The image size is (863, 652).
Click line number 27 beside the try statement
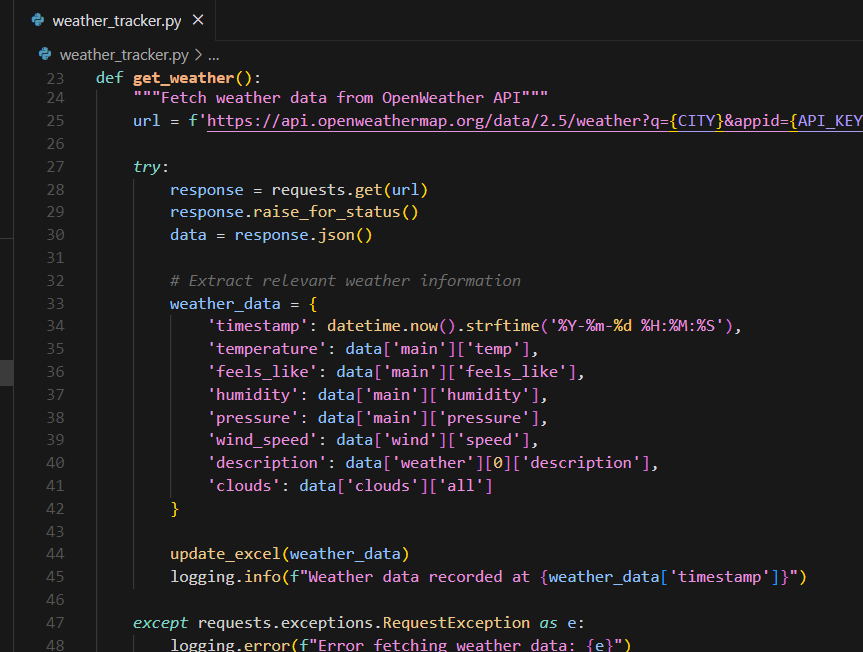coord(54,166)
